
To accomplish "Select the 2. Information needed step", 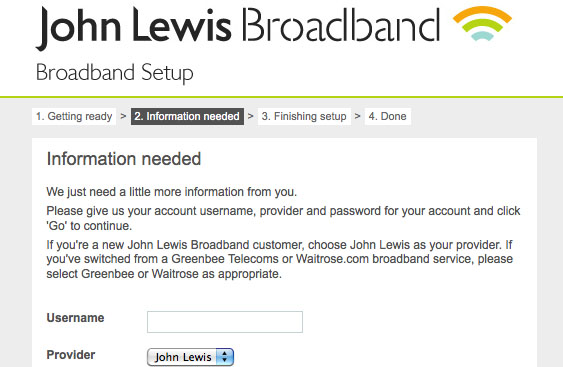I will [x=187, y=116].
